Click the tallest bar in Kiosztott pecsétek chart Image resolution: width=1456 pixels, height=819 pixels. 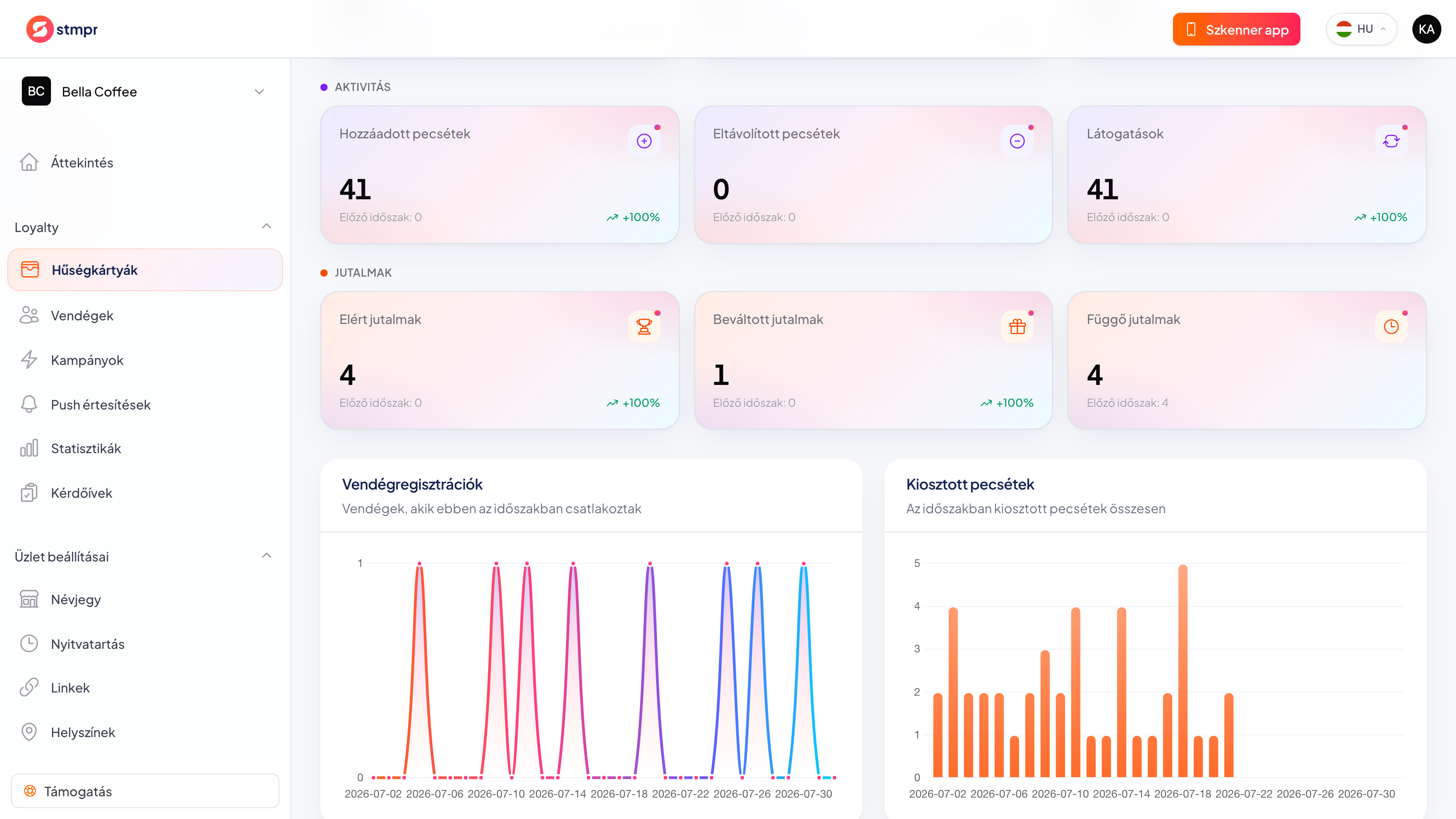click(1183, 671)
